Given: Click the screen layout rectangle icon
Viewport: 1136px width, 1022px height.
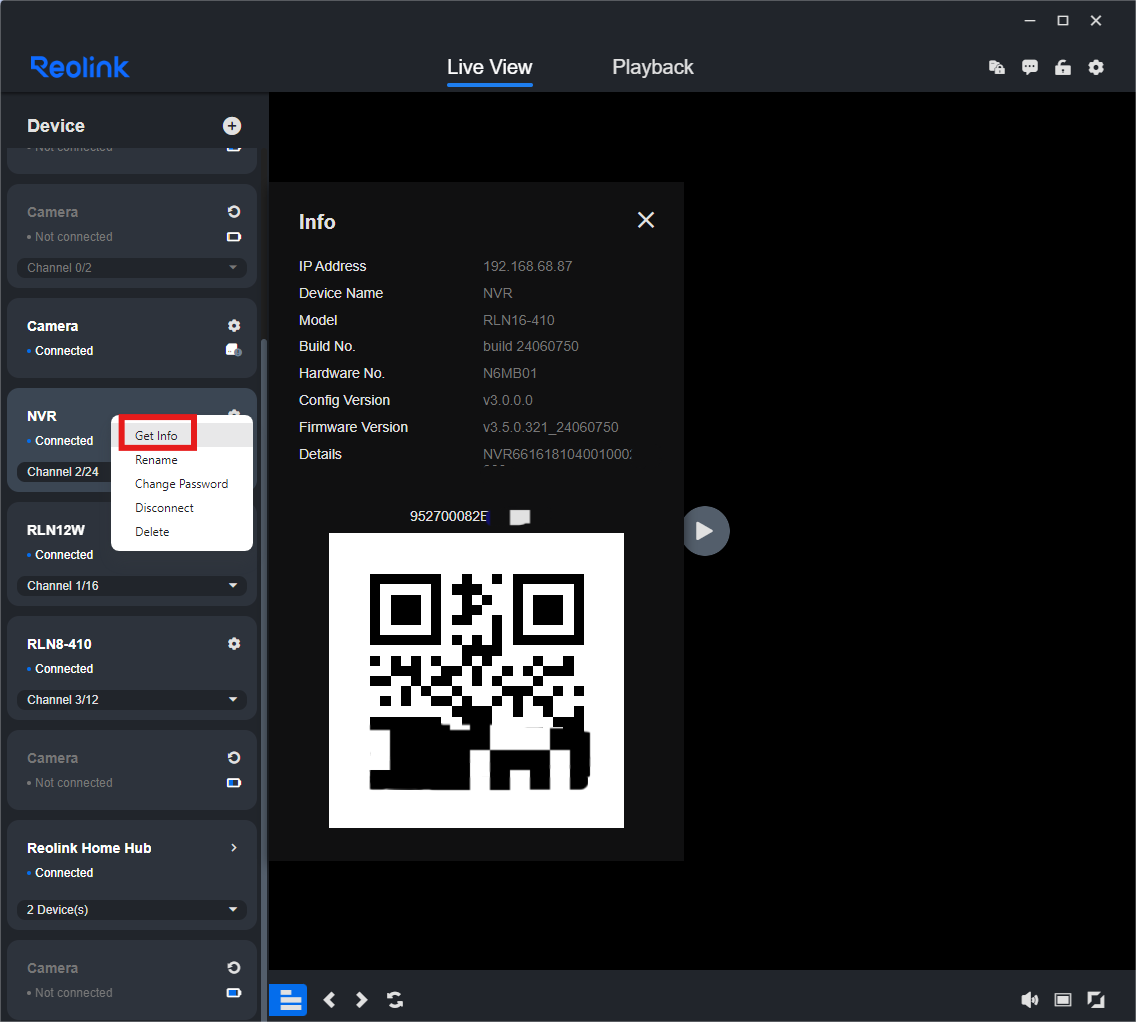Looking at the screenshot, I should click(x=1063, y=1000).
